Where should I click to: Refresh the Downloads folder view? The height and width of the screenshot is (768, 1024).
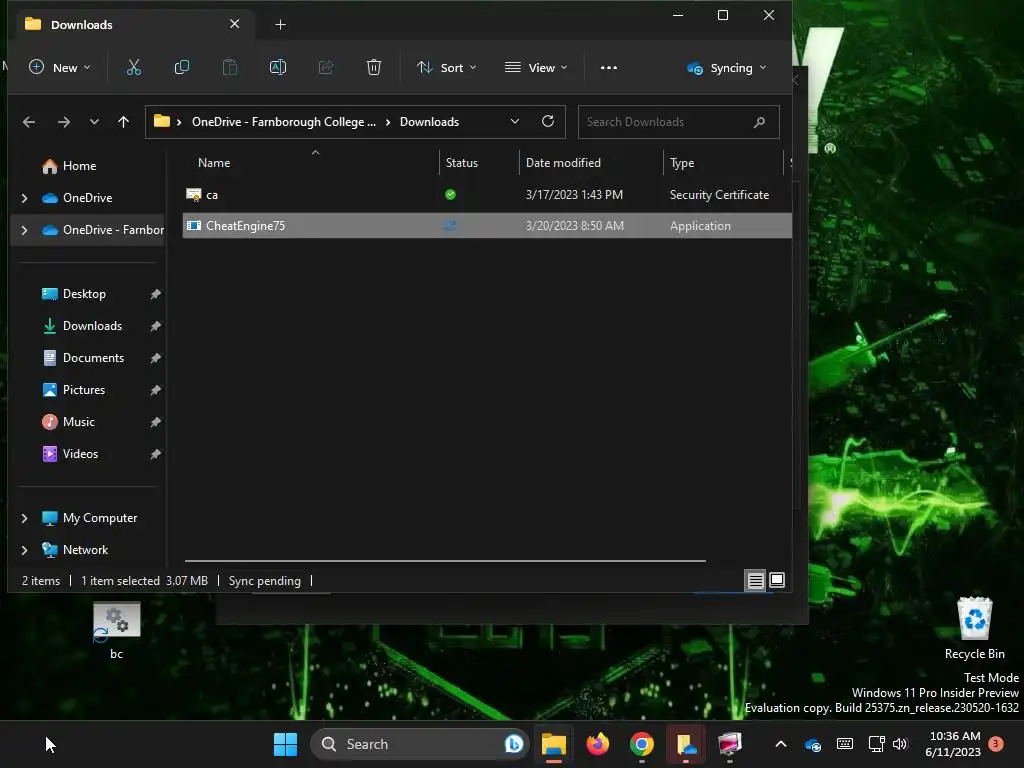pos(548,121)
